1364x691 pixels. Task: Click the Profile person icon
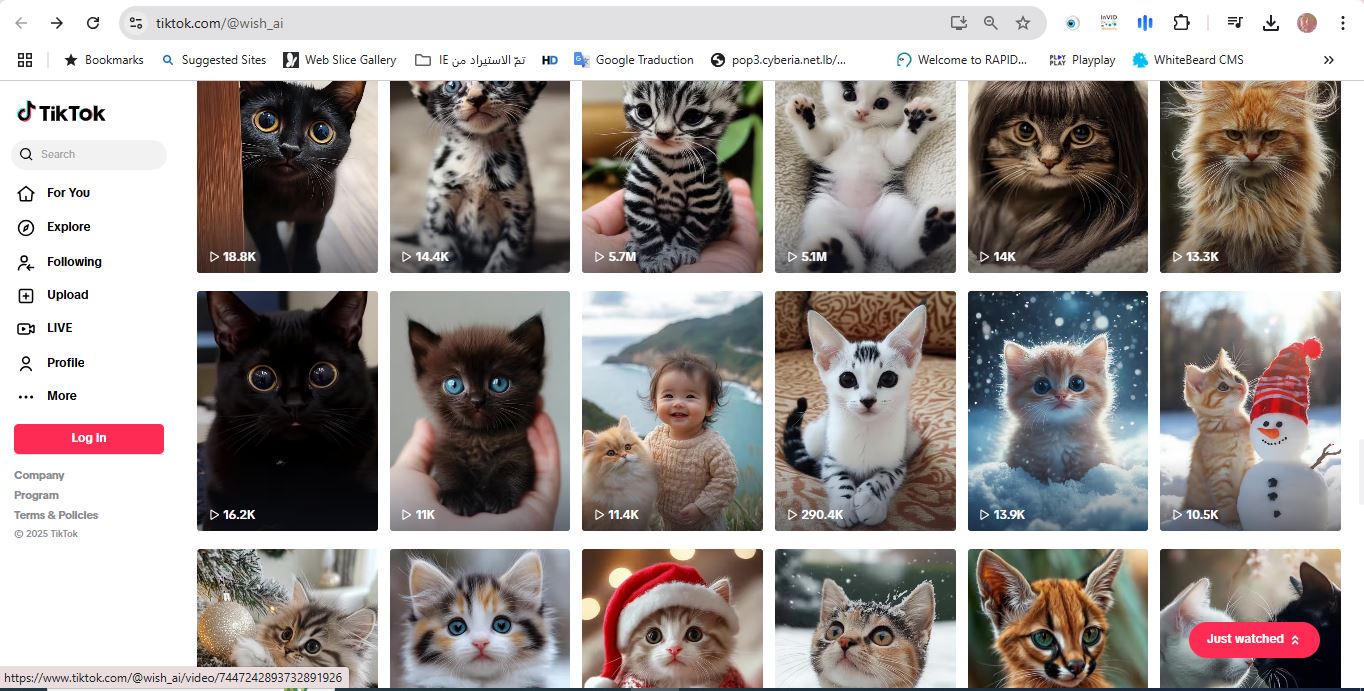pos(26,363)
